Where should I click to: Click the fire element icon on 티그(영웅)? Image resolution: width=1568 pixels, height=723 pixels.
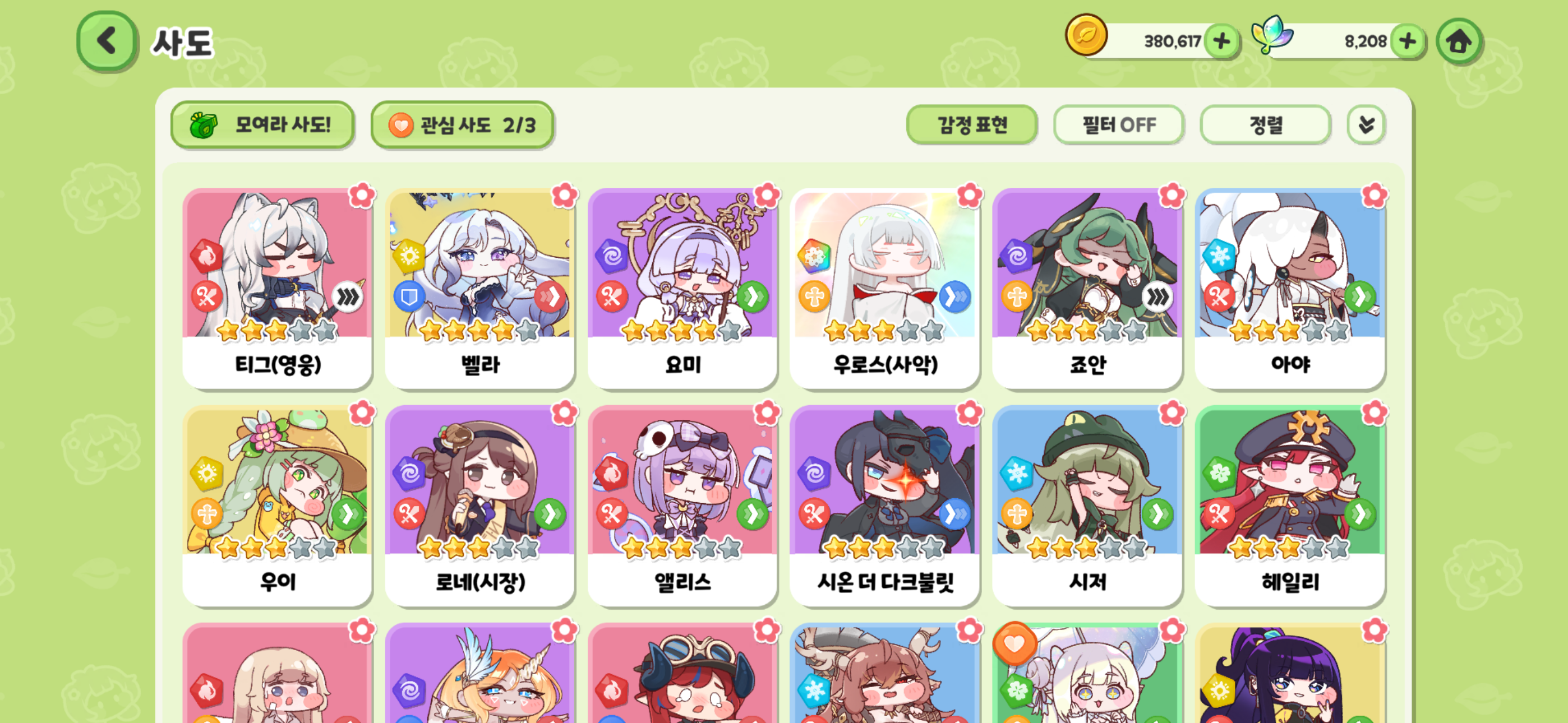click(206, 256)
